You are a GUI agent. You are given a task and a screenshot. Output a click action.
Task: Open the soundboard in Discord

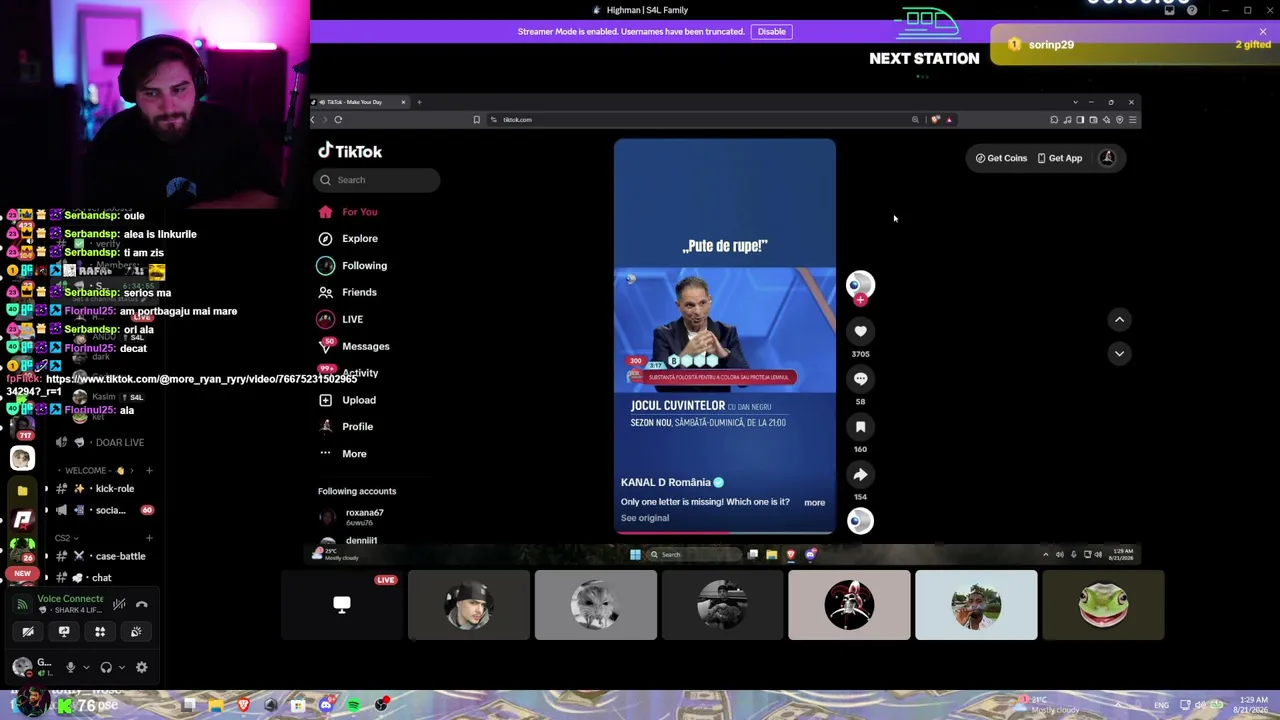pos(136,632)
